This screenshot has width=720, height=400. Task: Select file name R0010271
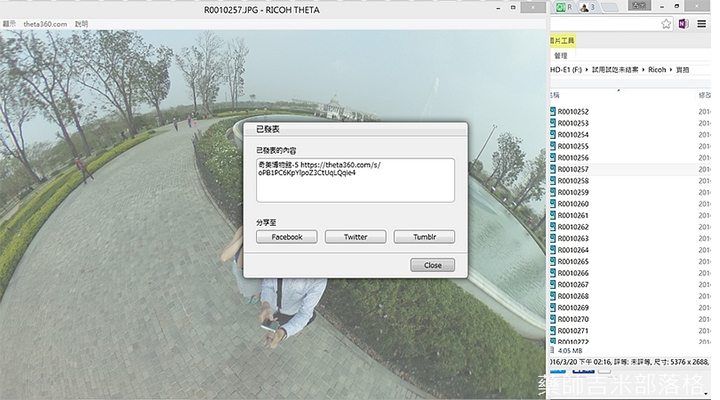click(573, 331)
